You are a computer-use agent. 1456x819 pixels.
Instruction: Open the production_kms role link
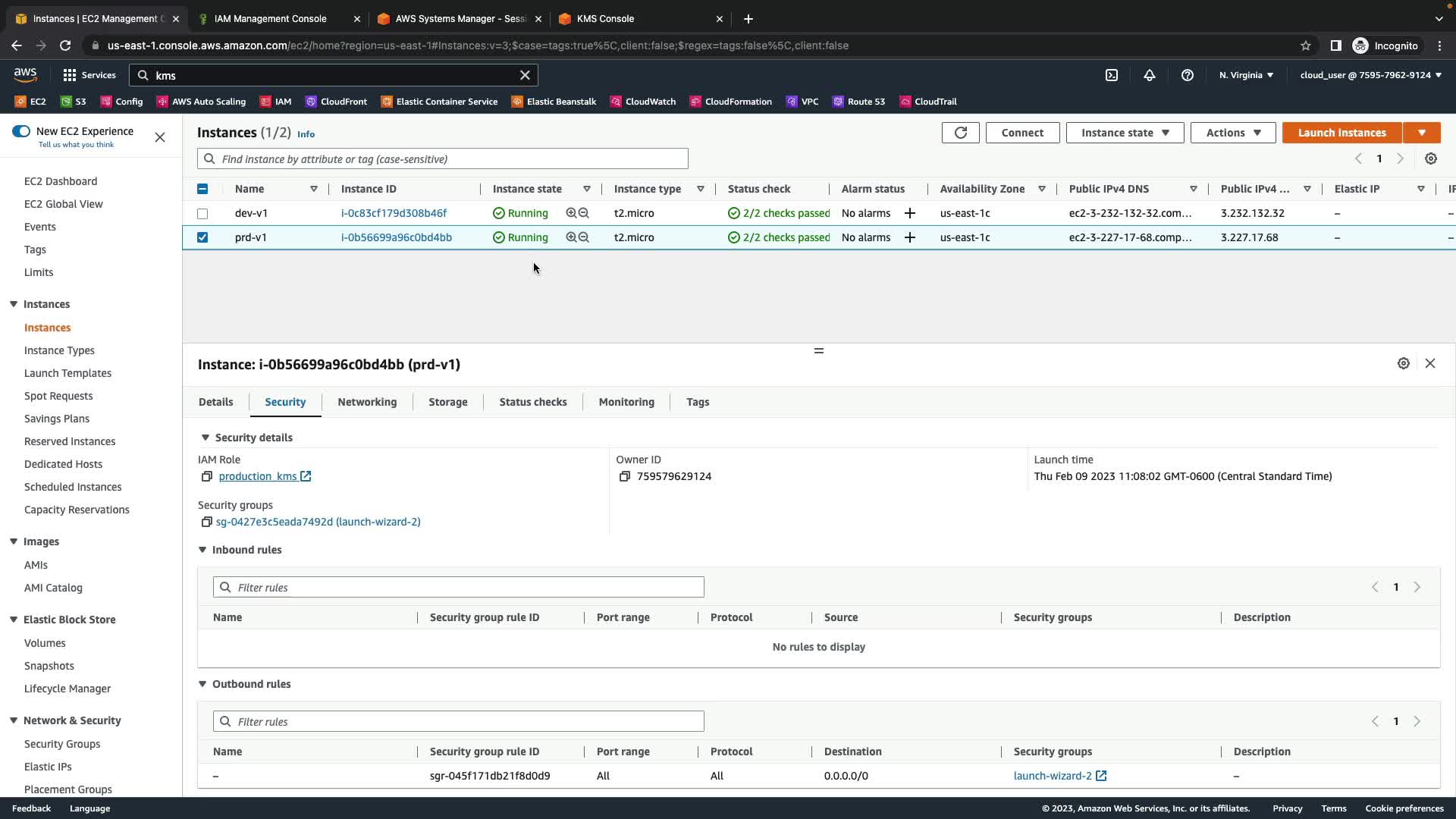(x=258, y=476)
